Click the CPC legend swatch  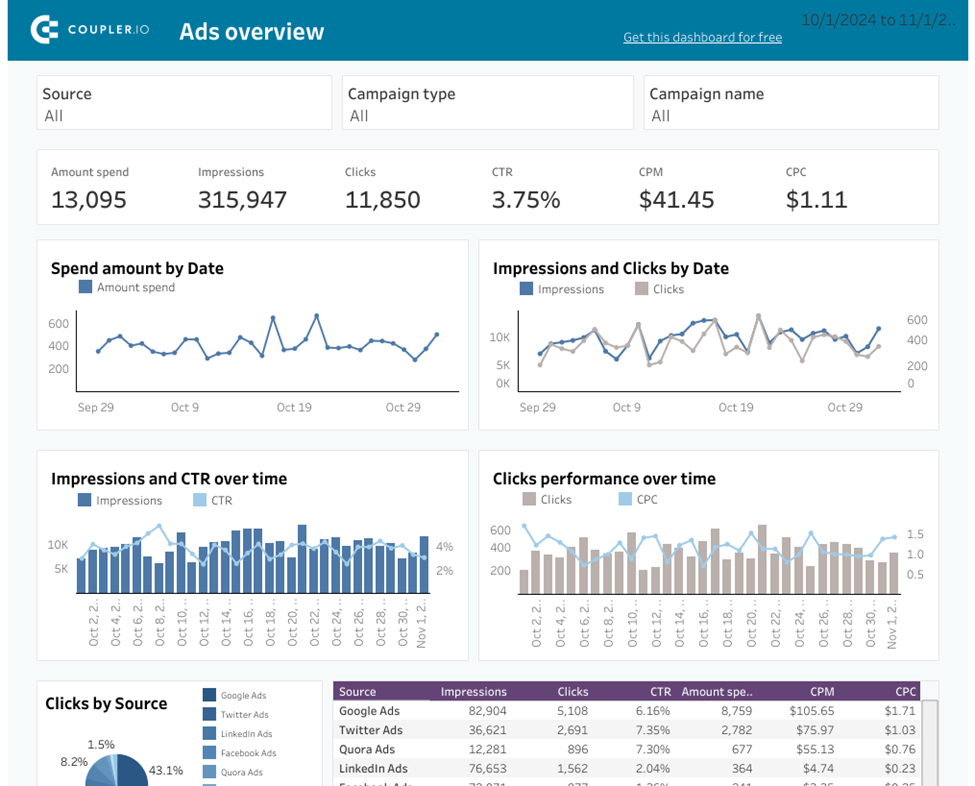pos(626,499)
